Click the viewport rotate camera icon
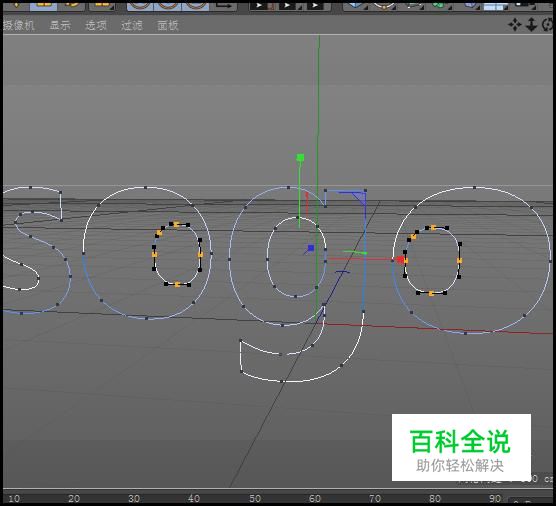Screen dimensions: 556x506 (x=548, y=25)
